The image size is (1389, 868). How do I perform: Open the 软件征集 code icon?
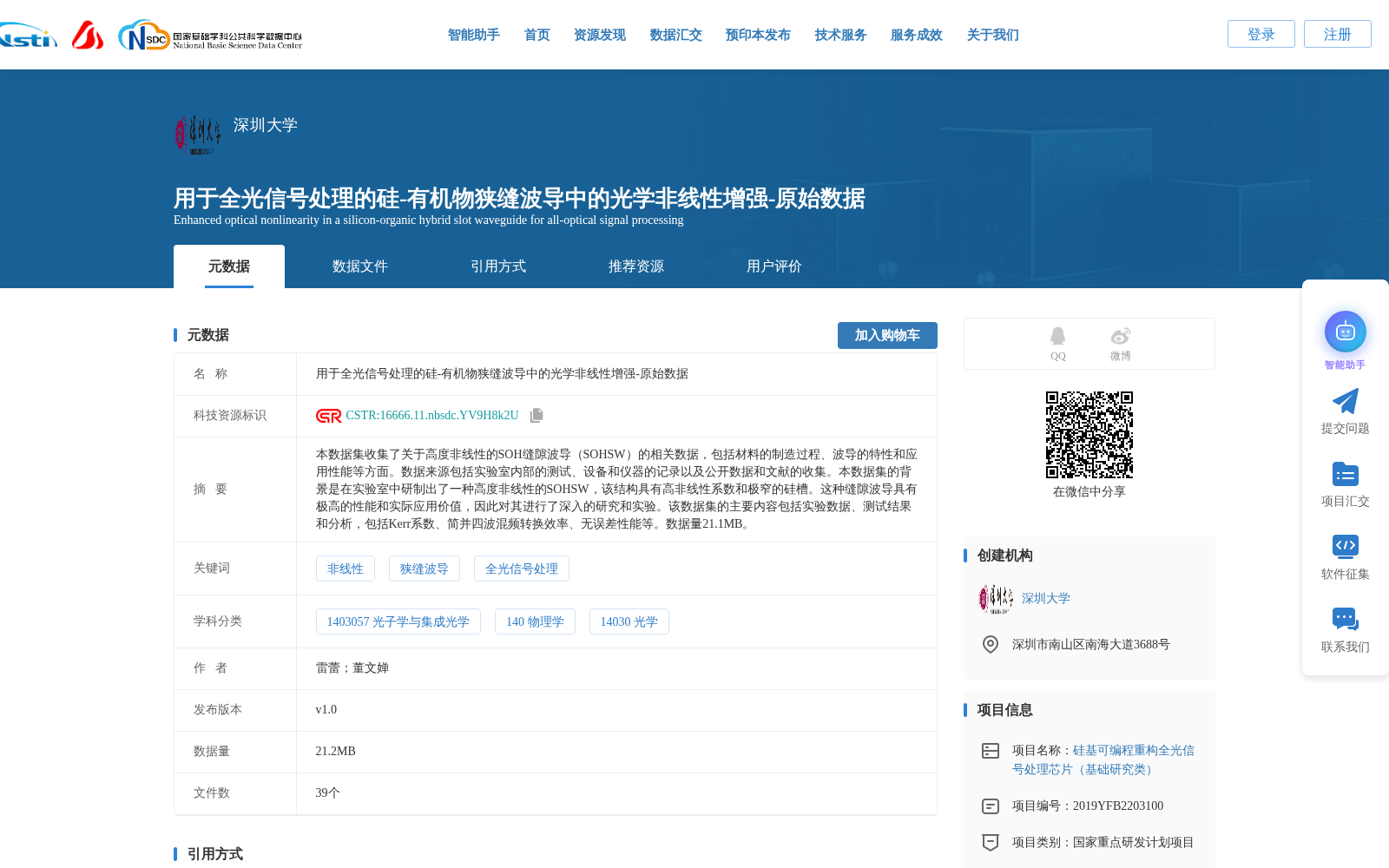(1346, 546)
